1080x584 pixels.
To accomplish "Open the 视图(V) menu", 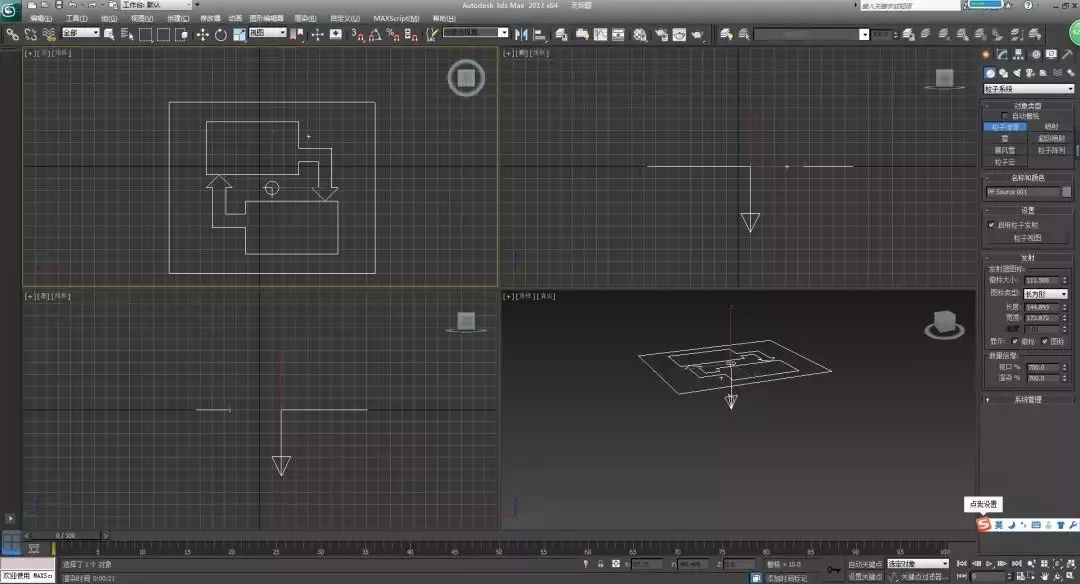I will (142, 19).
